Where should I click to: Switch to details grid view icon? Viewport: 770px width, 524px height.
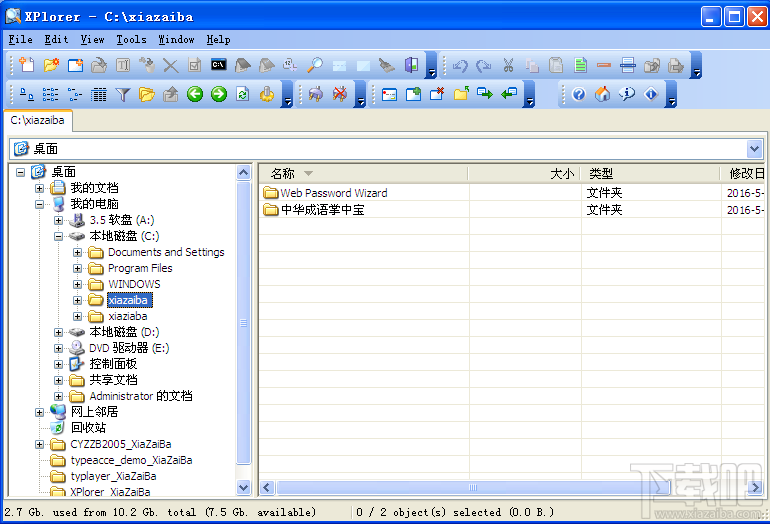coord(99,94)
